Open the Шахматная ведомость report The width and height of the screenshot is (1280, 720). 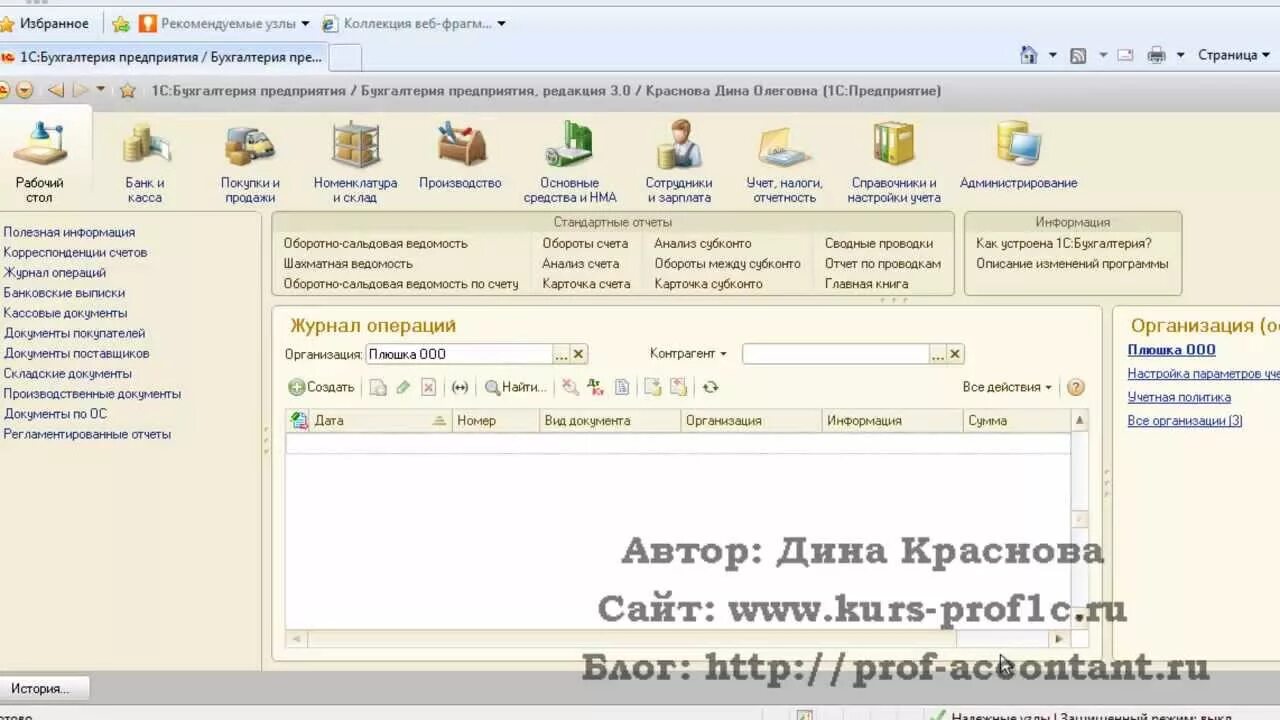coord(348,264)
